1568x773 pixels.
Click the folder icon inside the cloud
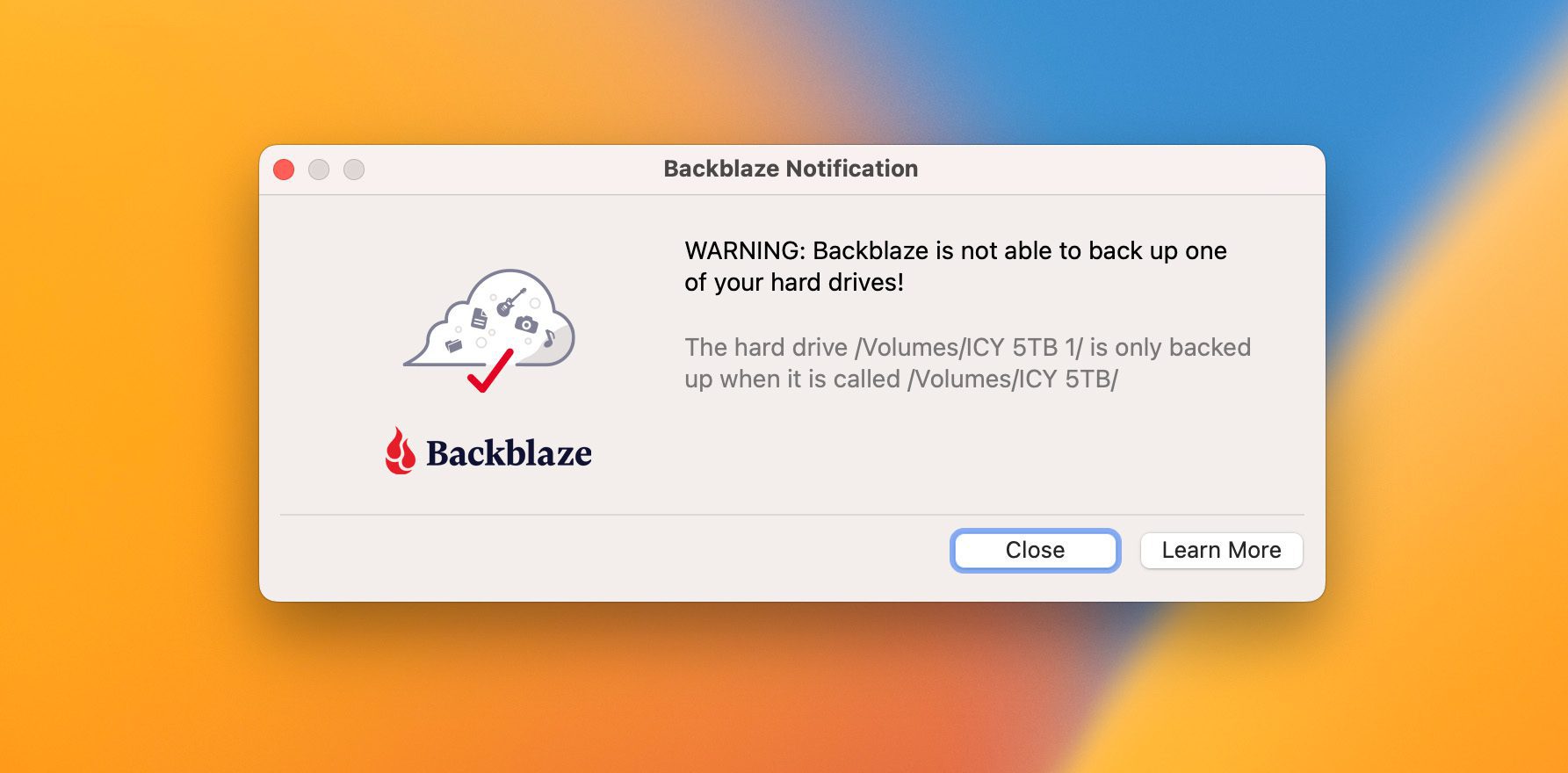(454, 345)
